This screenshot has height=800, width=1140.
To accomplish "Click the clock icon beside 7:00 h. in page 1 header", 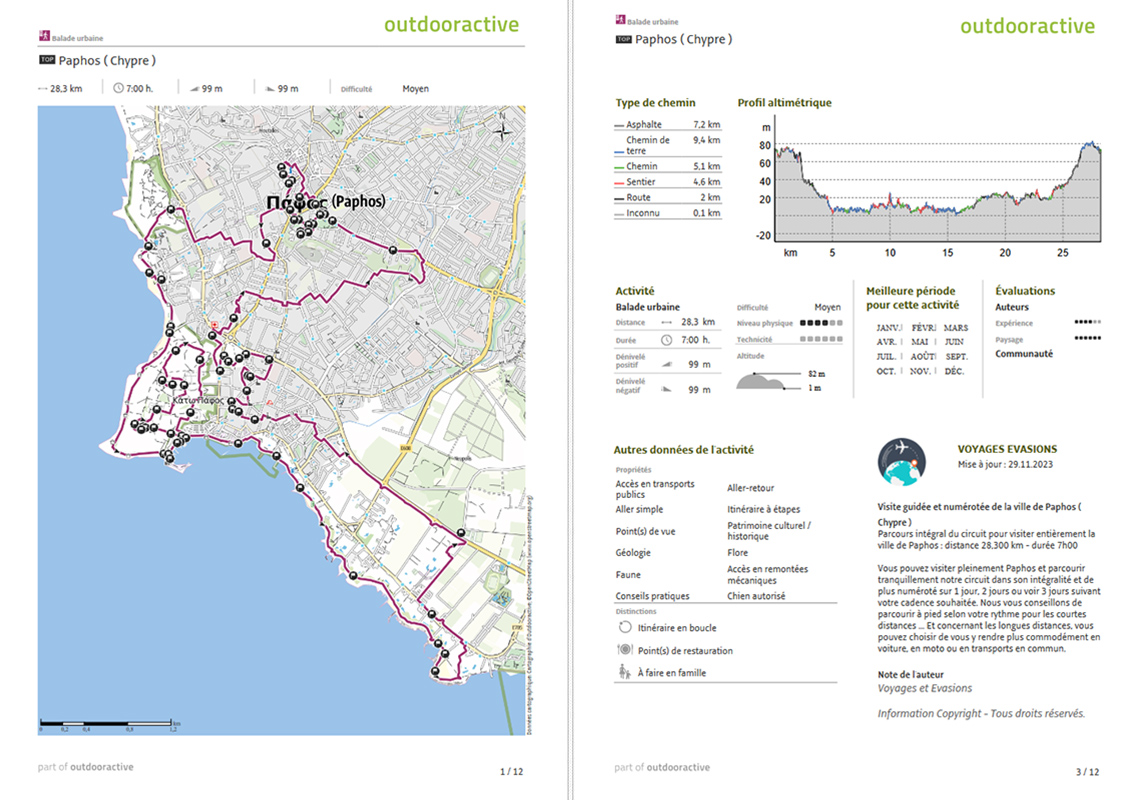I will [118, 88].
